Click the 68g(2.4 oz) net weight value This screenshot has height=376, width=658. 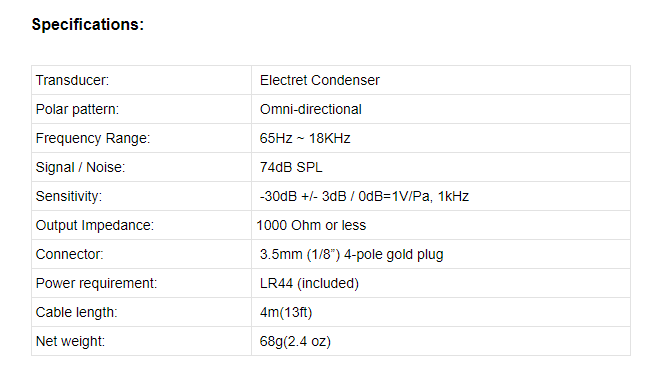click(295, 341)
